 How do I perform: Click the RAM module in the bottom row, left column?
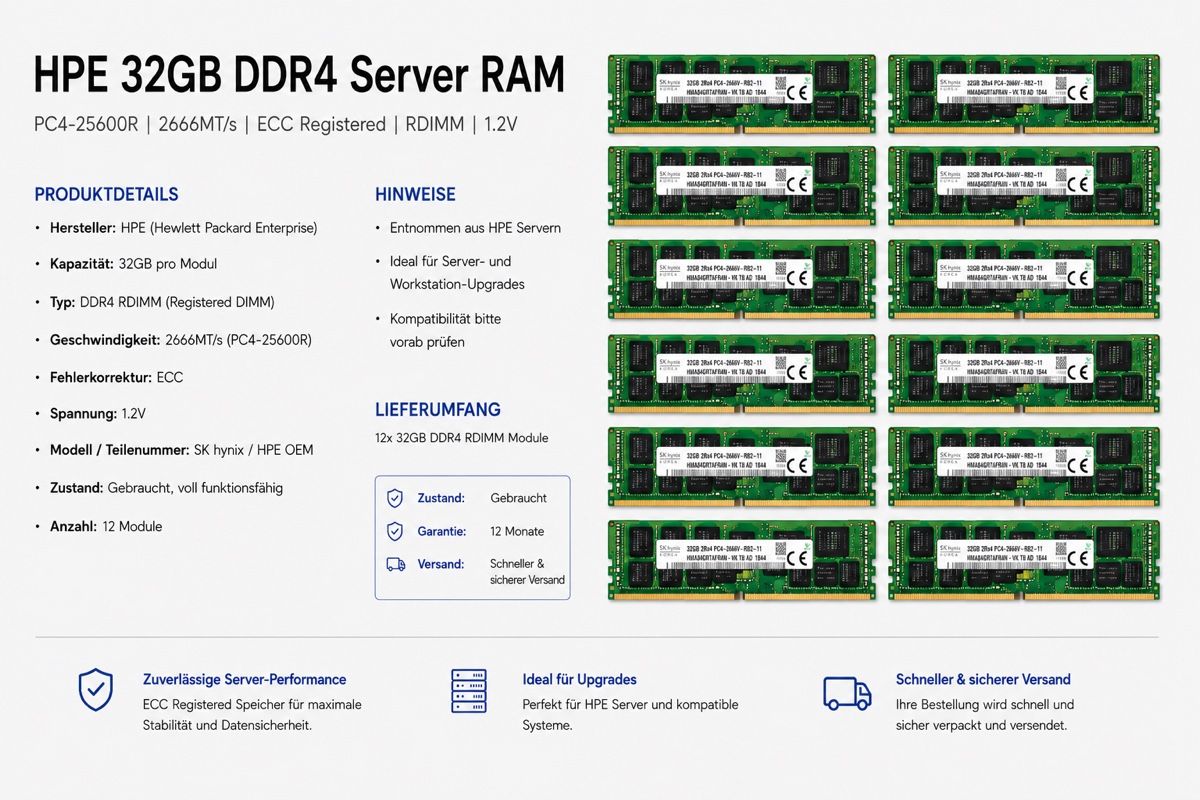742,561
